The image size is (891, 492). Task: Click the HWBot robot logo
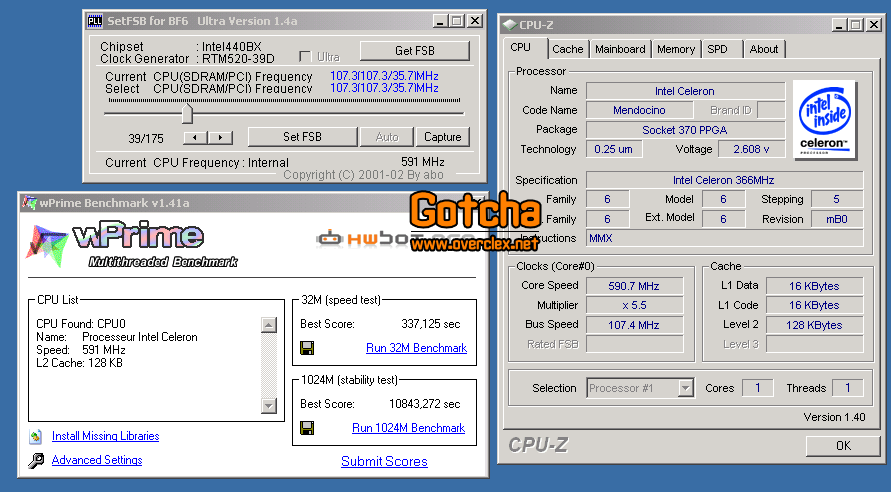330,239
